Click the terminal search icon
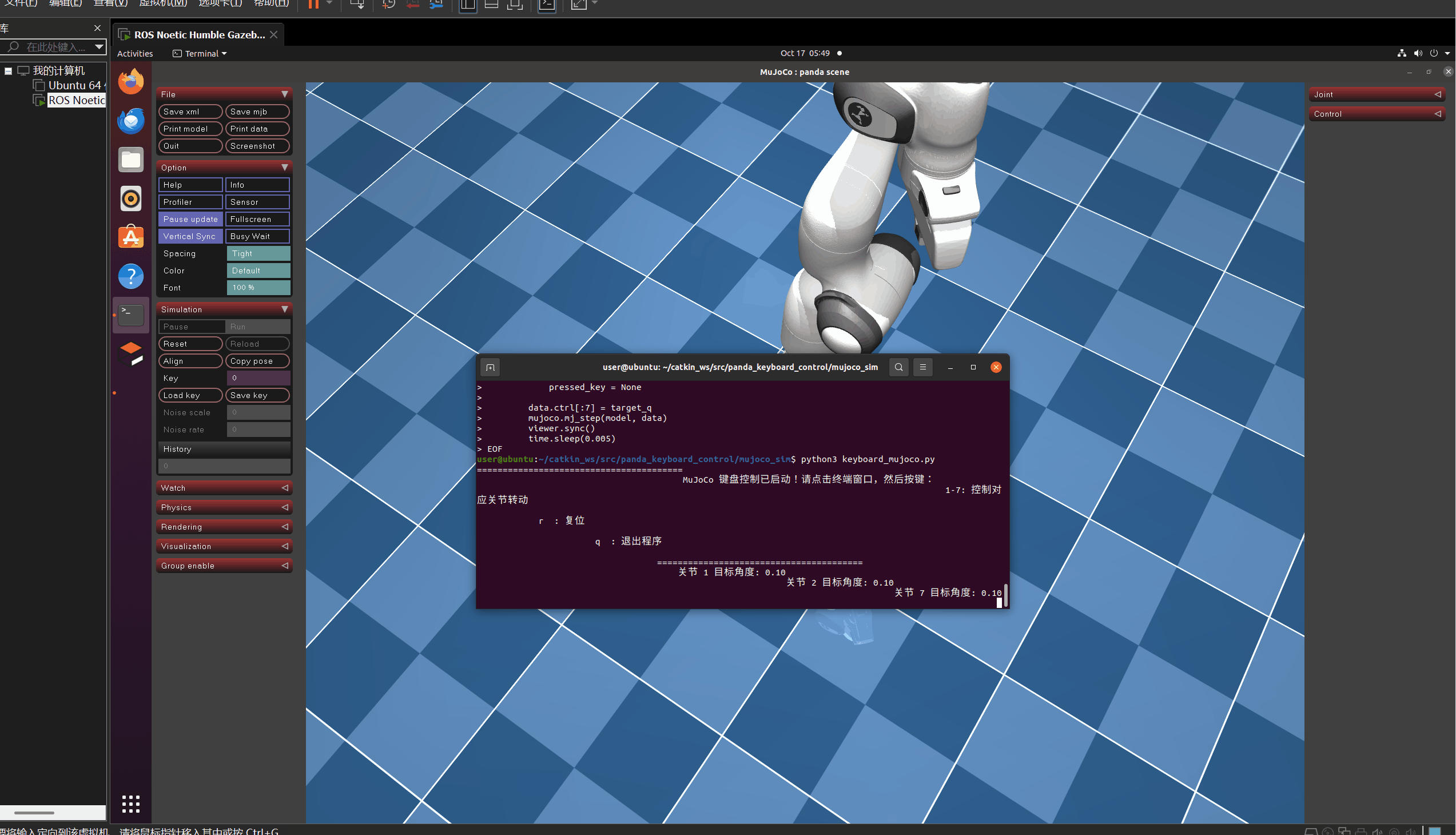 898,367
